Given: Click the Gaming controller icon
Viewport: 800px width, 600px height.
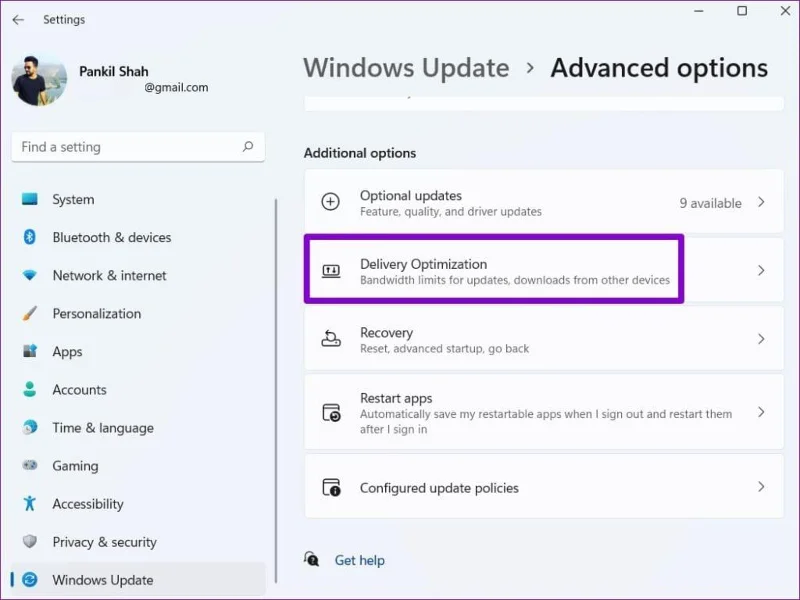Looking at the screenshot, I should click(x=30, y=465).
